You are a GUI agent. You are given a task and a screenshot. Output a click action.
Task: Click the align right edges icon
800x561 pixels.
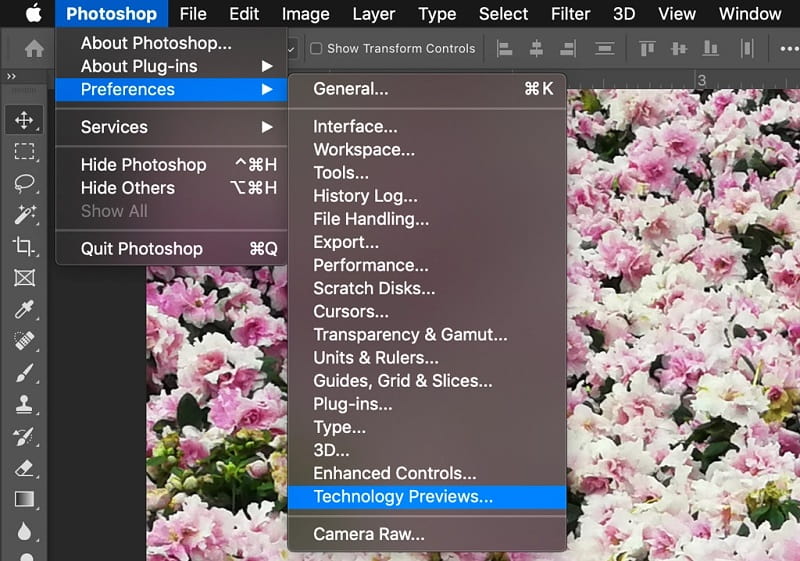click(x=568, y=49)
